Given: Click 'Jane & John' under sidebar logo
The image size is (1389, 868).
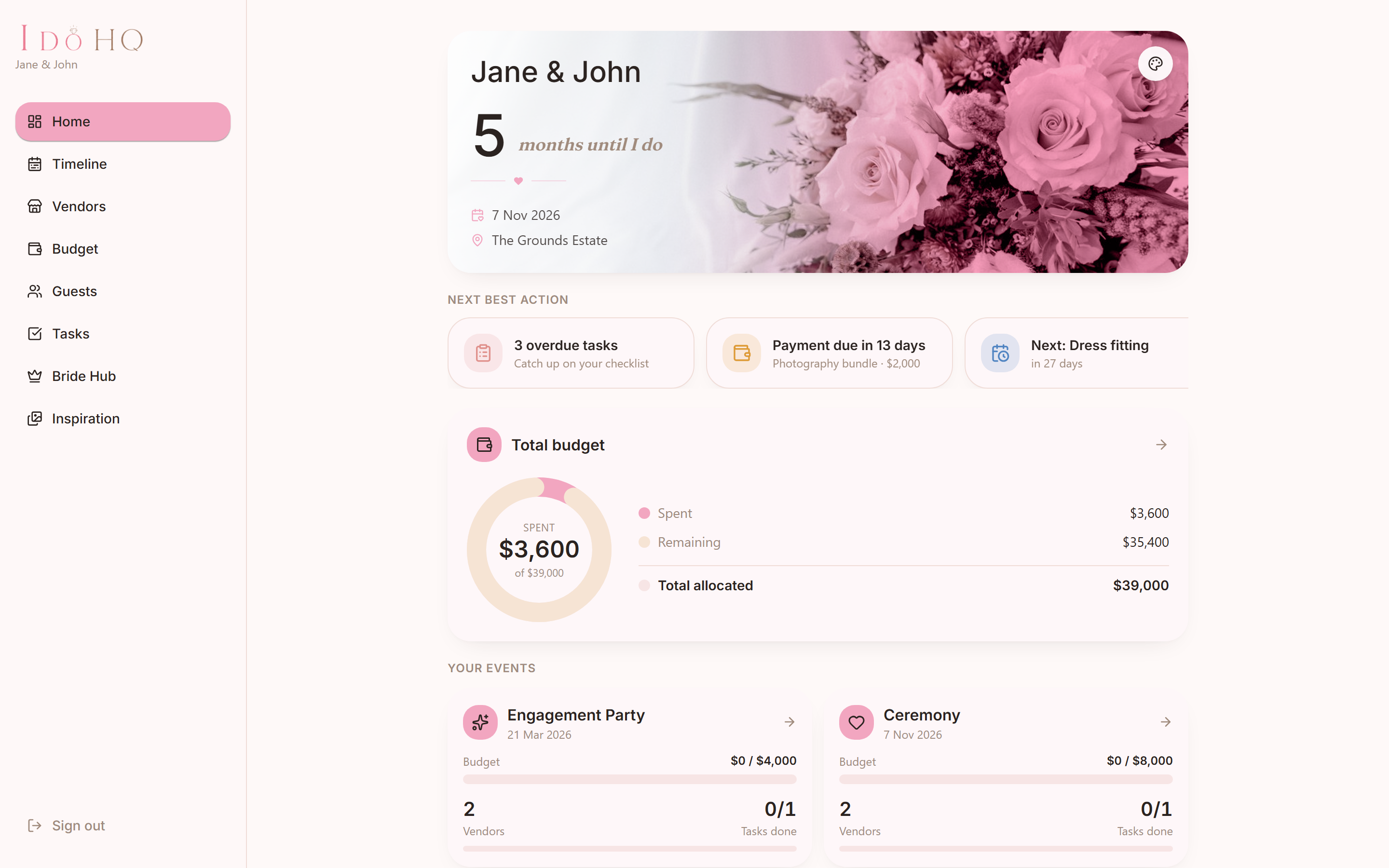Looking at the screenshot, I should (x=46, y=65).
